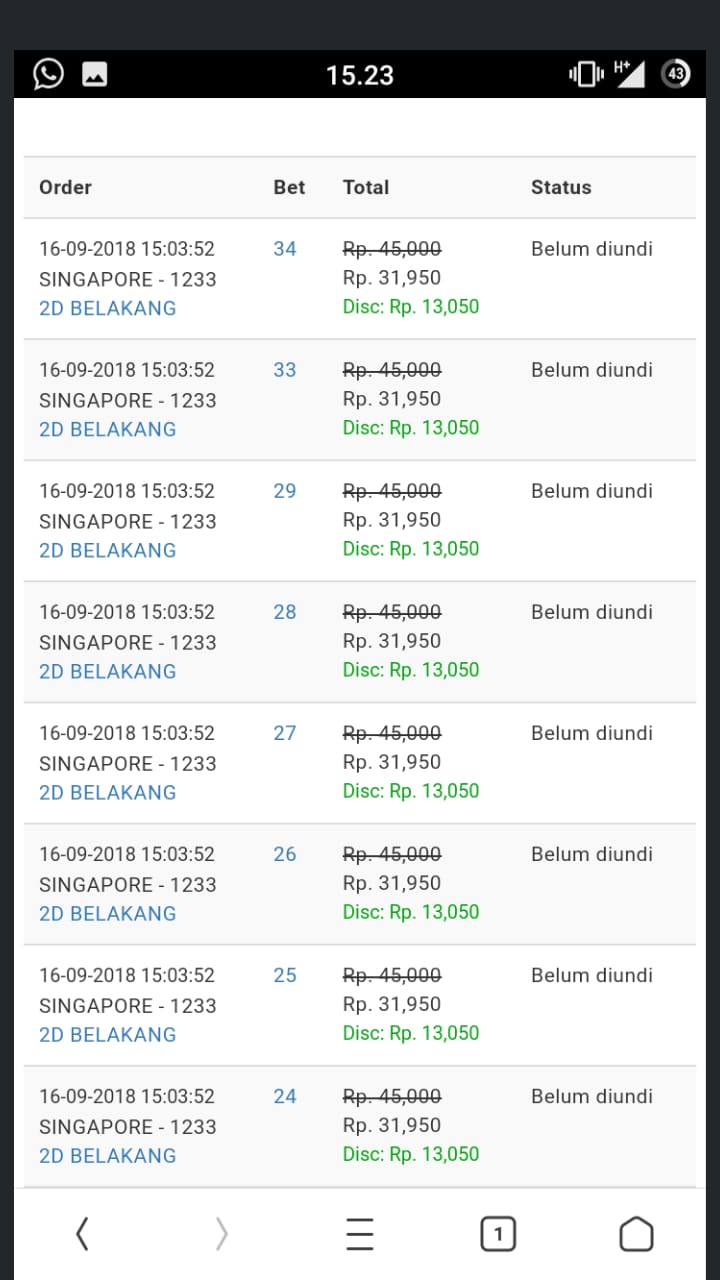
Task: Click the Order column header
Action: click(x=65, y=187)
